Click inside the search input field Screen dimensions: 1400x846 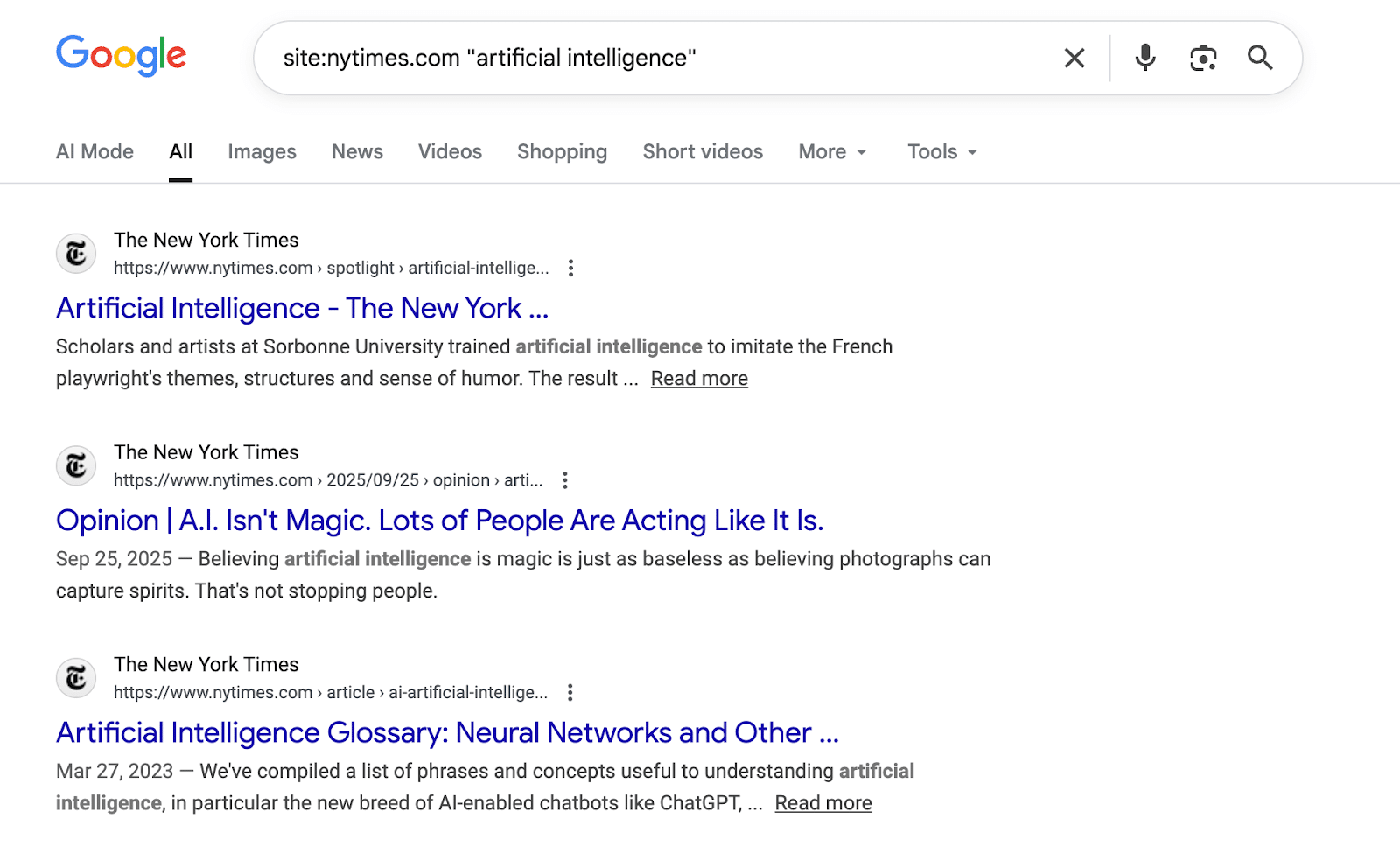[x=612, y=58]
